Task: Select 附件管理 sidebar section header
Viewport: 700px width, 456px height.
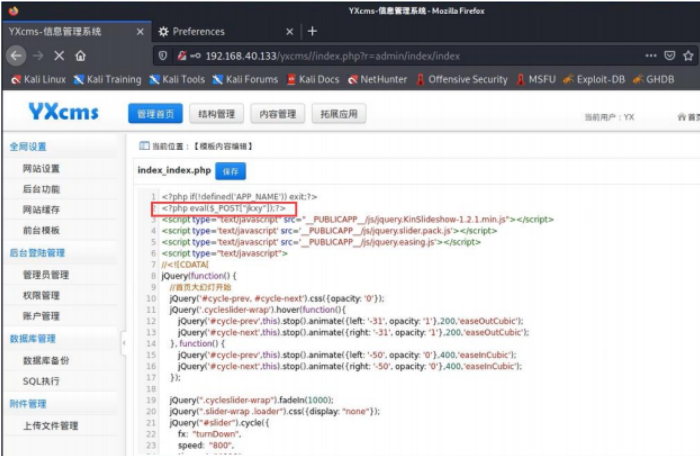Action: pyautogui.click(x=28, y=404)
